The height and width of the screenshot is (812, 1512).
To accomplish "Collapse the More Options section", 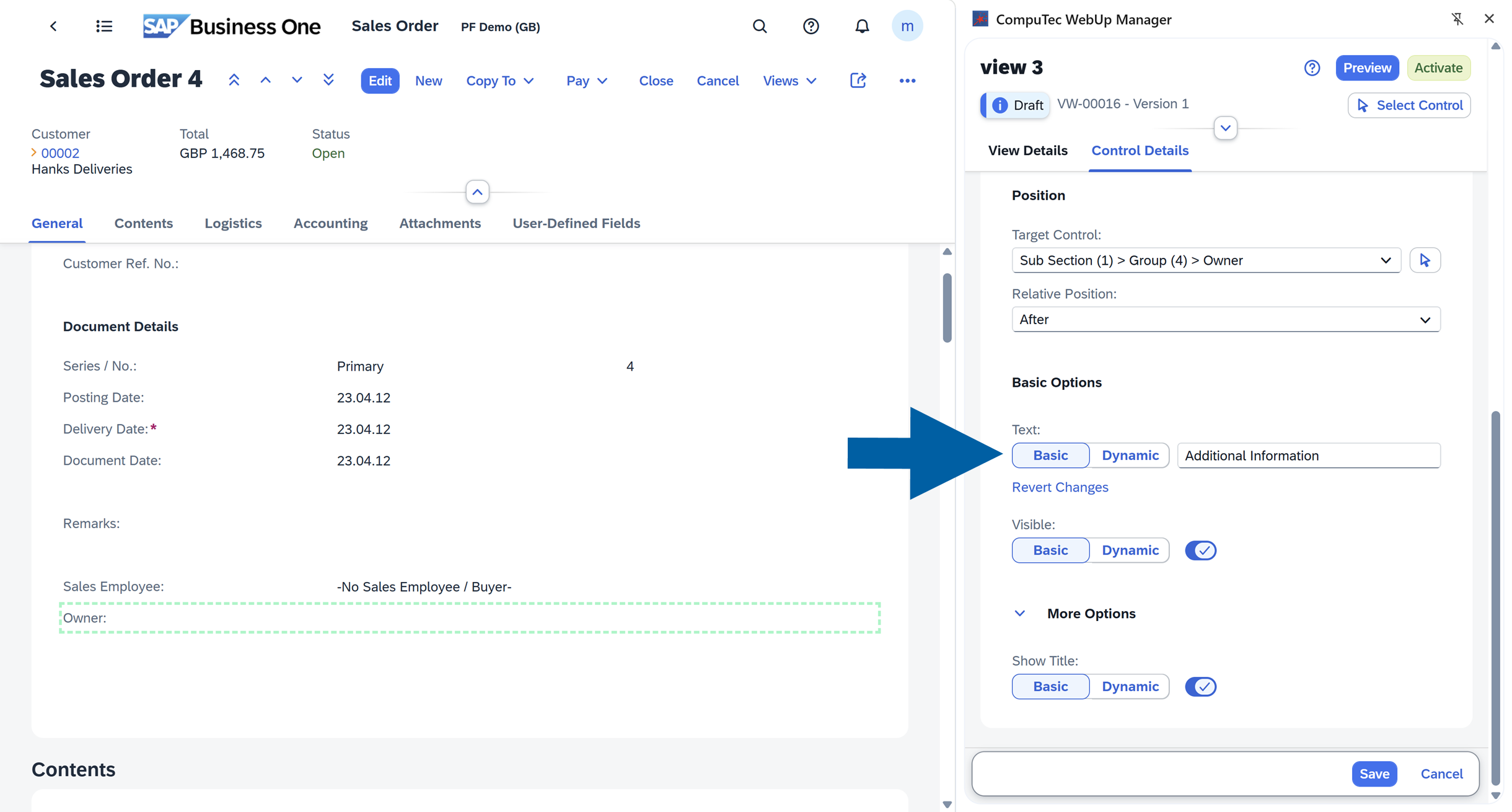I will (x=1019, y=614).
